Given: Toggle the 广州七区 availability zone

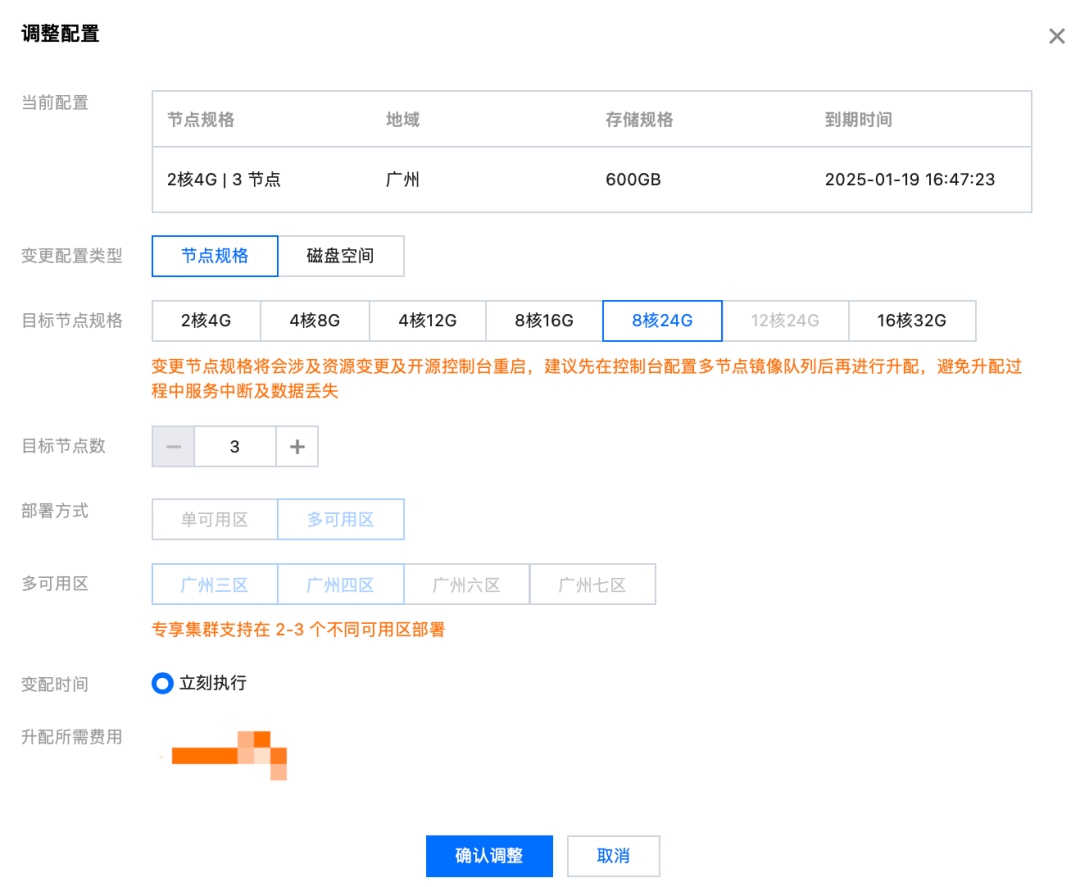Looking at the screenshot, I should click(x=592, y=585).
